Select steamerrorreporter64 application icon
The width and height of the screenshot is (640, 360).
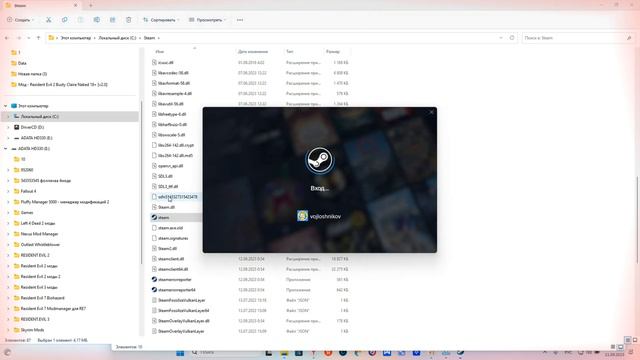tap(154, 290)
